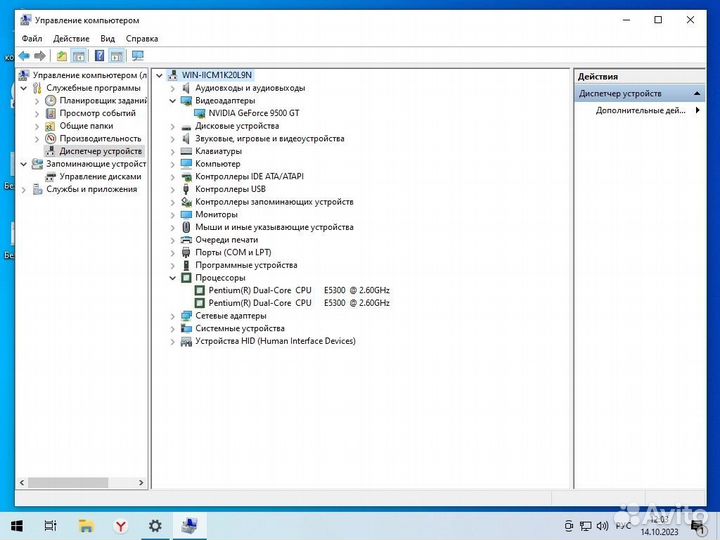
Task: Click the left tree horizontal scrollbar thumb
Action: coord(68,483)
